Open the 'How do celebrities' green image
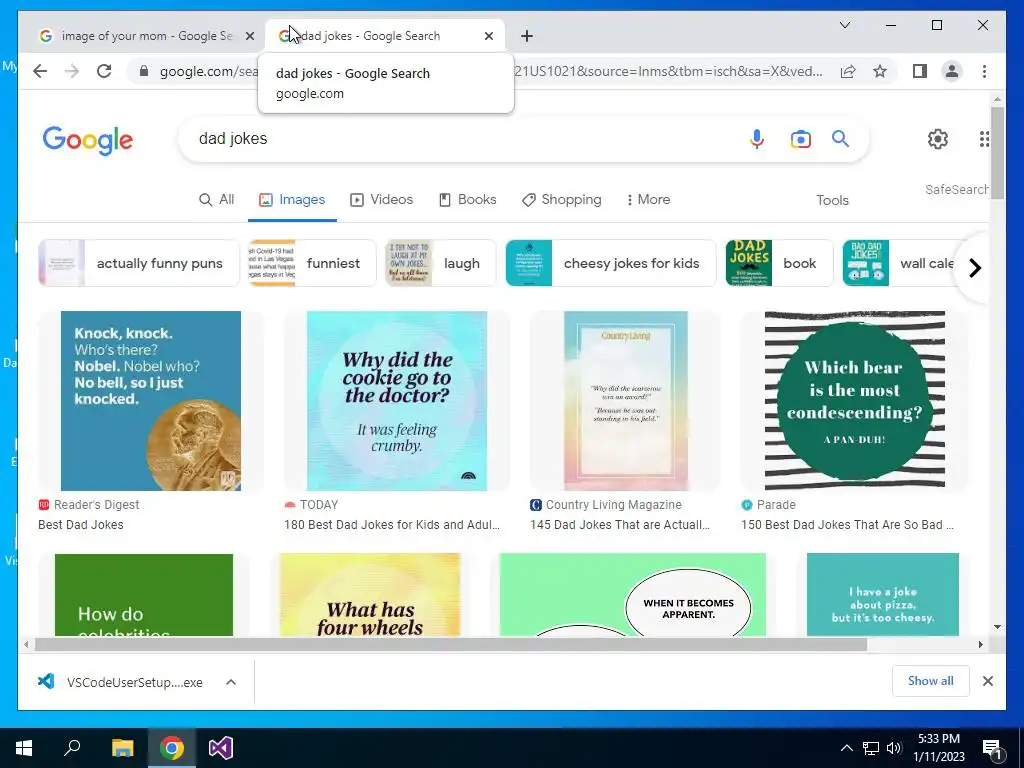This screenshot has height=768, width=1024. coord(144,595)
